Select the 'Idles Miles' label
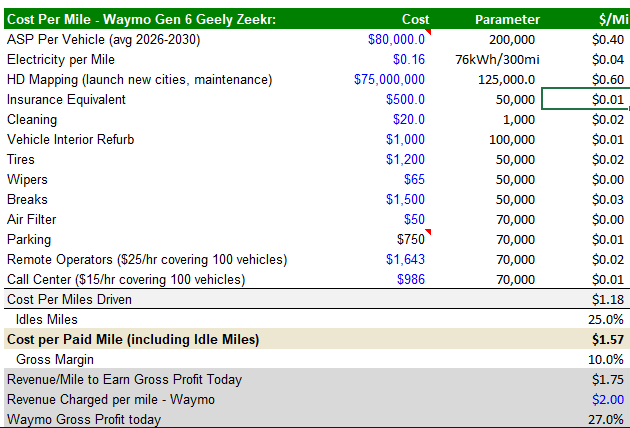 47,319
